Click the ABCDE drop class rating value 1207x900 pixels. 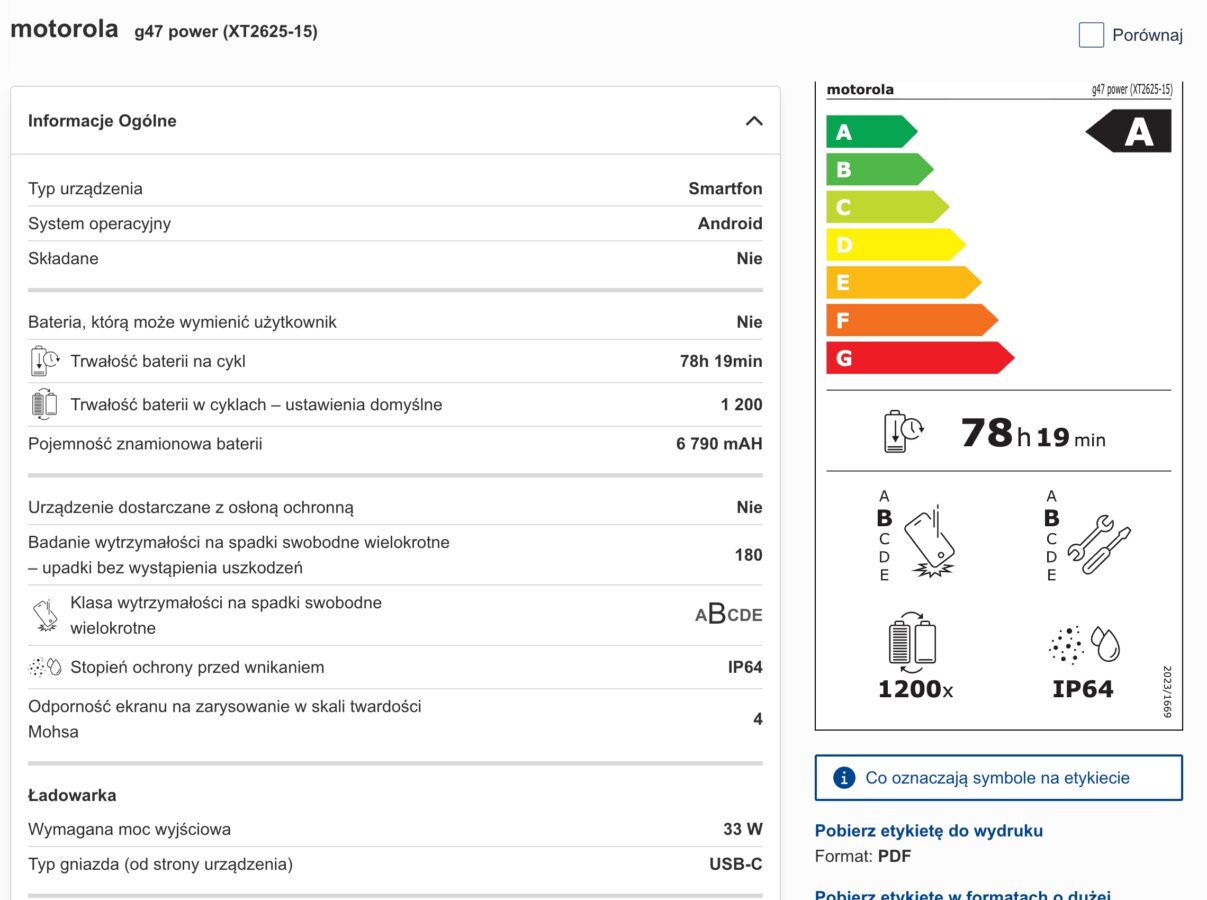point(729,615)
